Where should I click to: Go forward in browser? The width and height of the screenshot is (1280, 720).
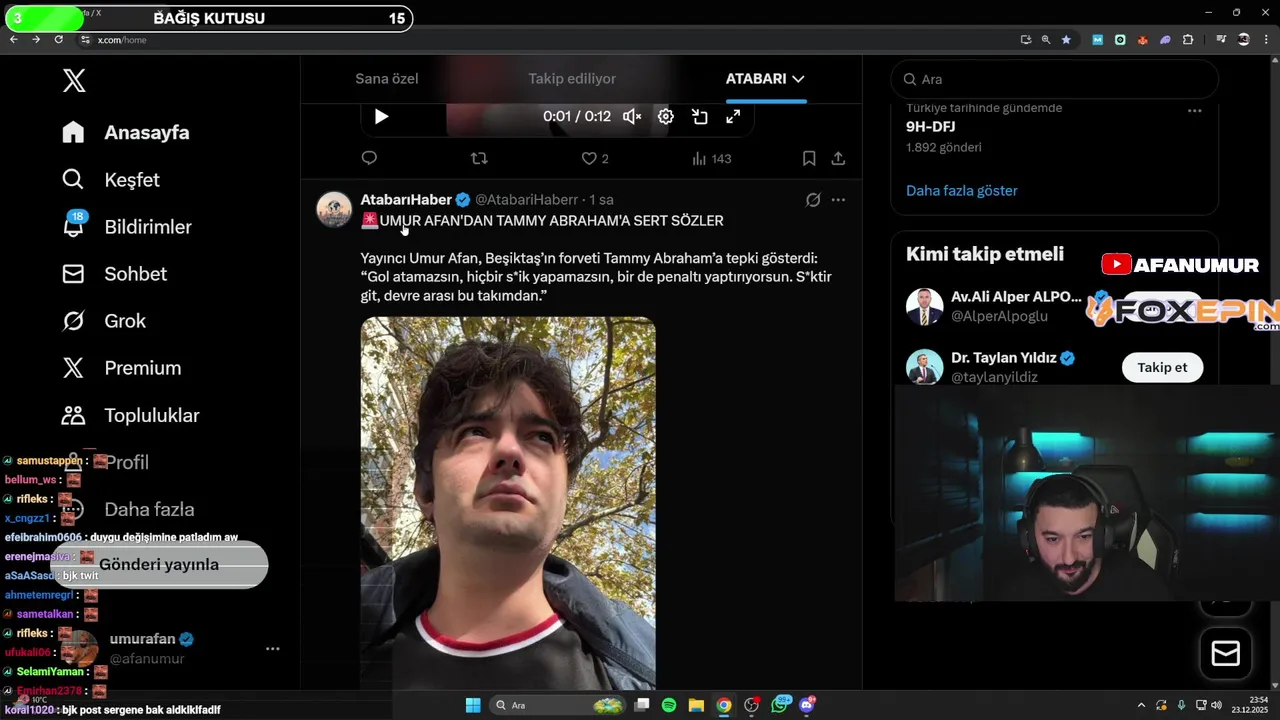pos(36,39)
